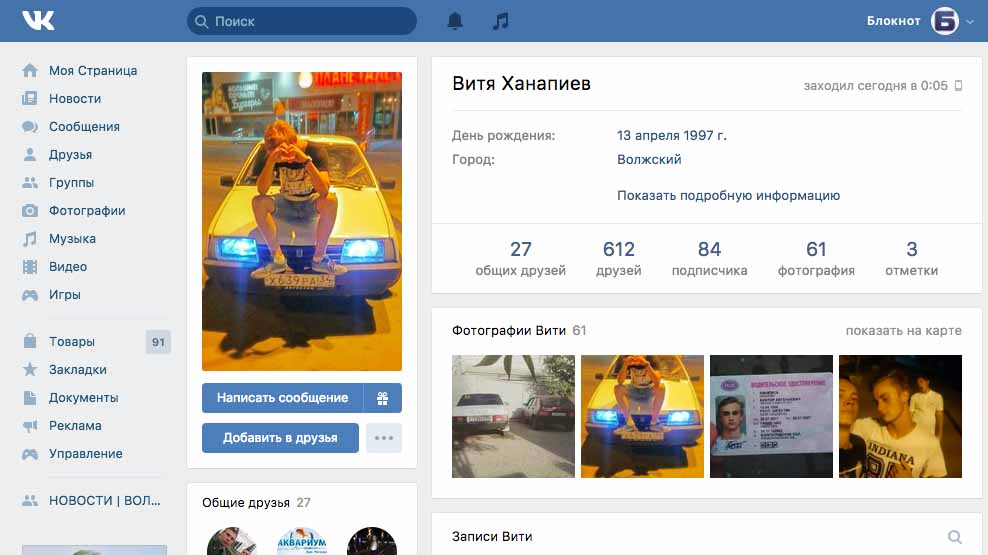Open the driver license photo thumbnail

point(771,416)
